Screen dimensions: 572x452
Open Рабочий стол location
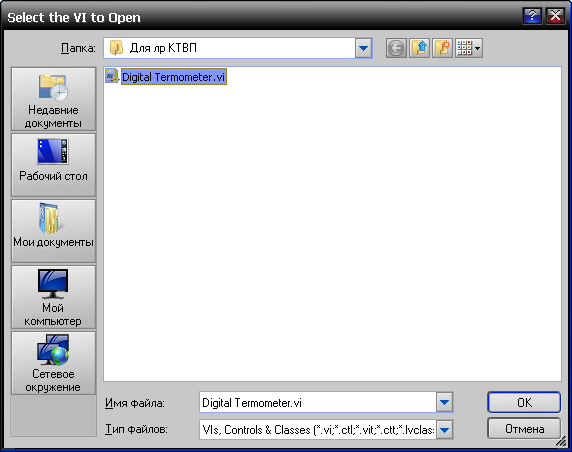[53, 165]
